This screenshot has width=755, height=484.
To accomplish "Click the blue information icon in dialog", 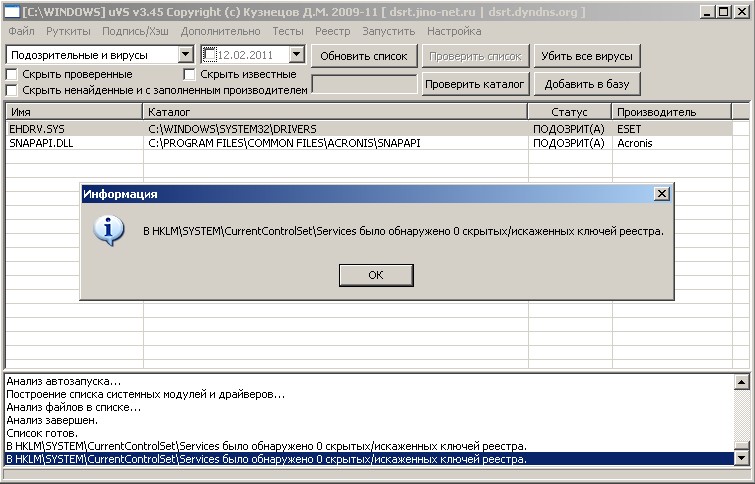I will pos(109,231).
